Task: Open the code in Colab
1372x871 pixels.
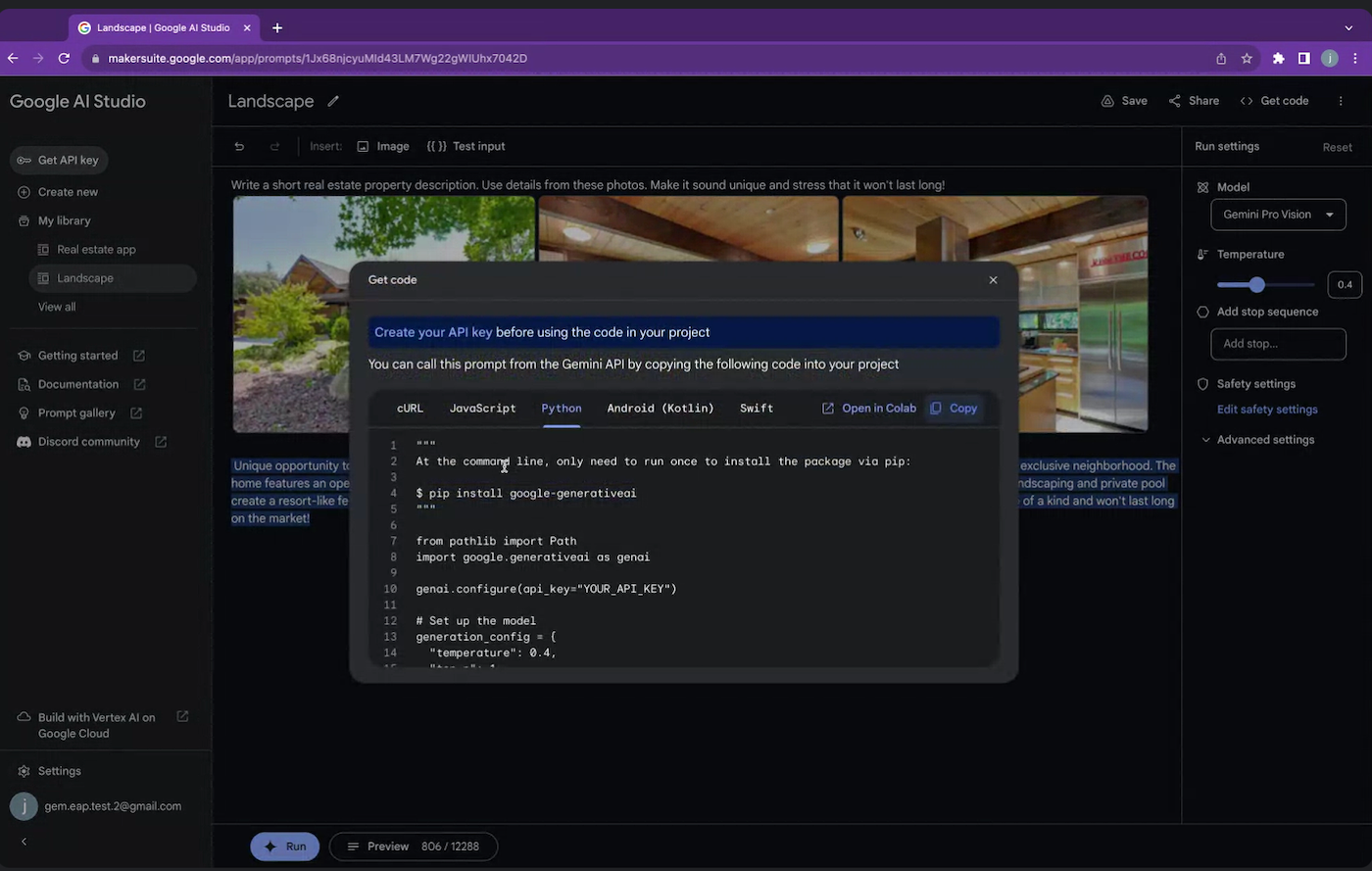Action: point(869,408)
